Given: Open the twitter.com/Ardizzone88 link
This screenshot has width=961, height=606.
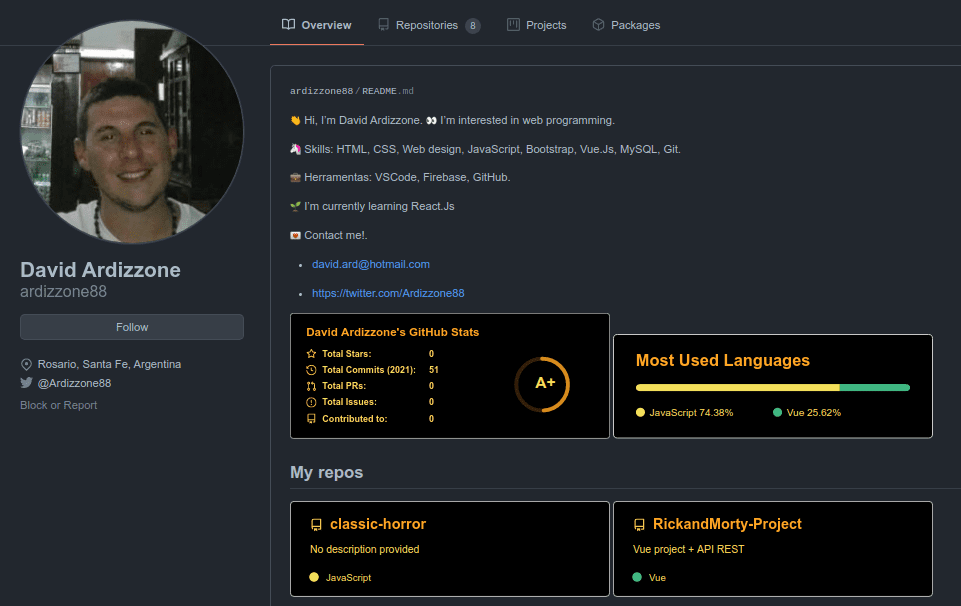Looking at the screenshot, I should click(388, 293).
